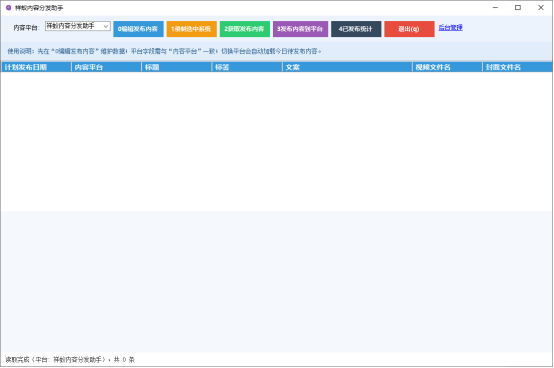The image size is (554, 368).
Task: Click the purple app icon in title bar
Action: (x=8, y=7)
